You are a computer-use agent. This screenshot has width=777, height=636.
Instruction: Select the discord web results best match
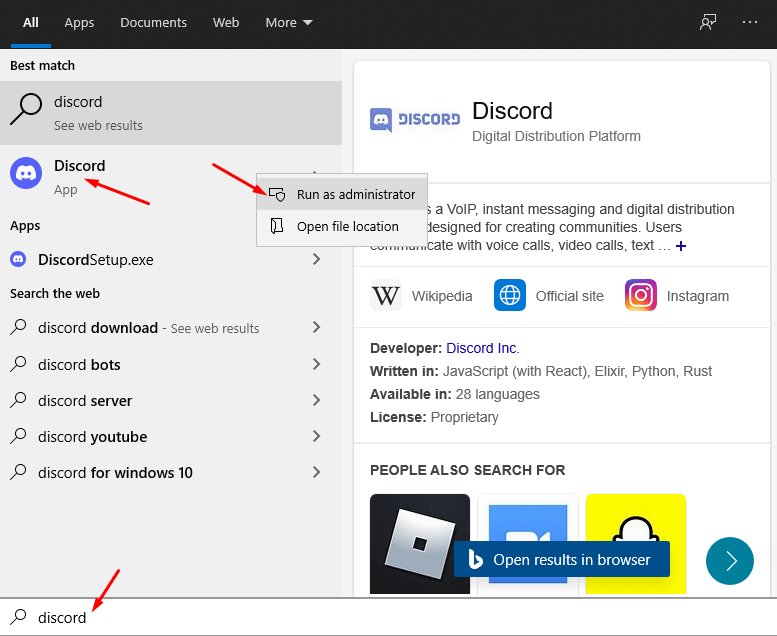[x=171, y=113]
